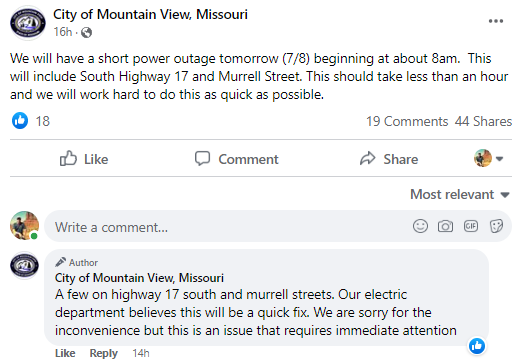Click the like reaction badge on the author comment

(477, 346)
